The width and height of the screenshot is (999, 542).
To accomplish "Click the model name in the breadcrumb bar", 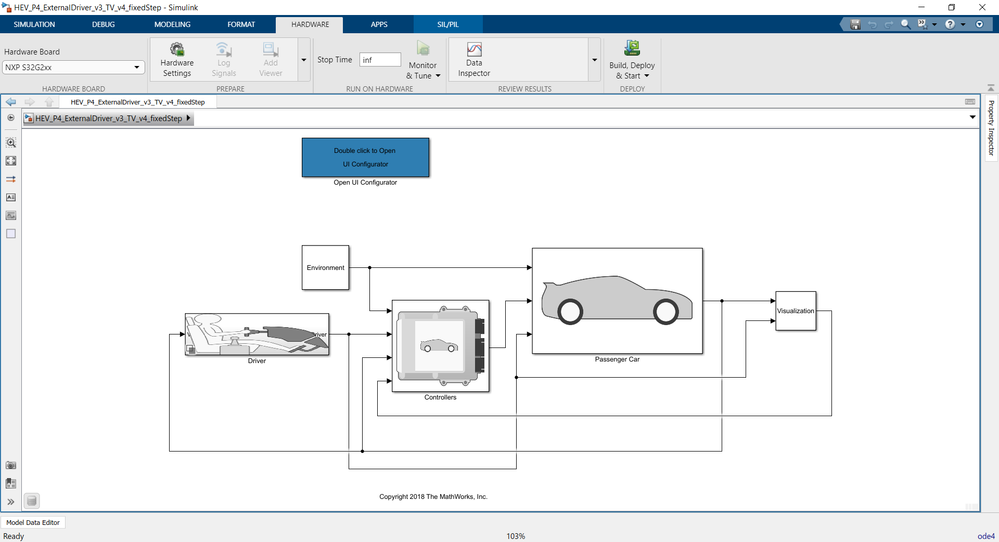I will [108, 118].
